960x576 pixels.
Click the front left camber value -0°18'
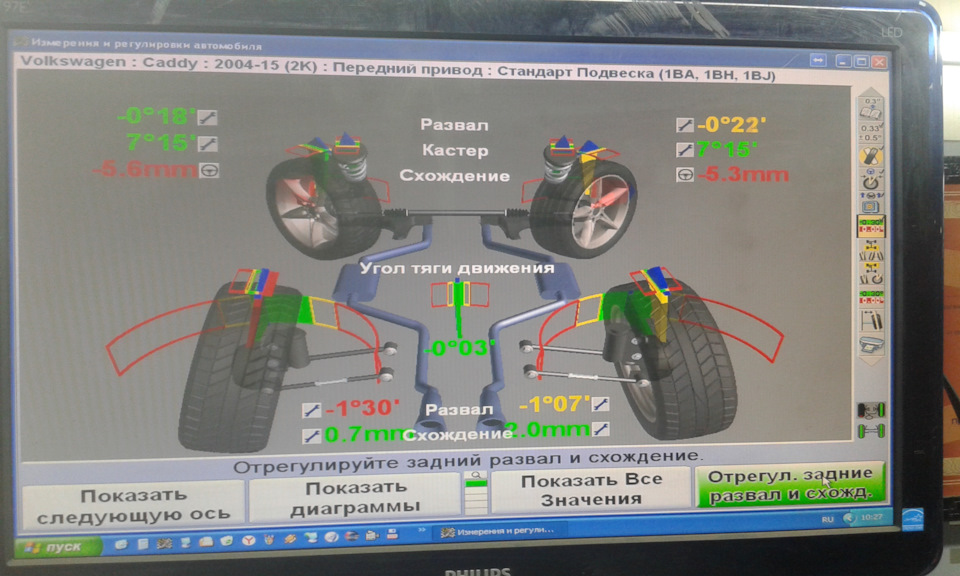pos(156,116)
